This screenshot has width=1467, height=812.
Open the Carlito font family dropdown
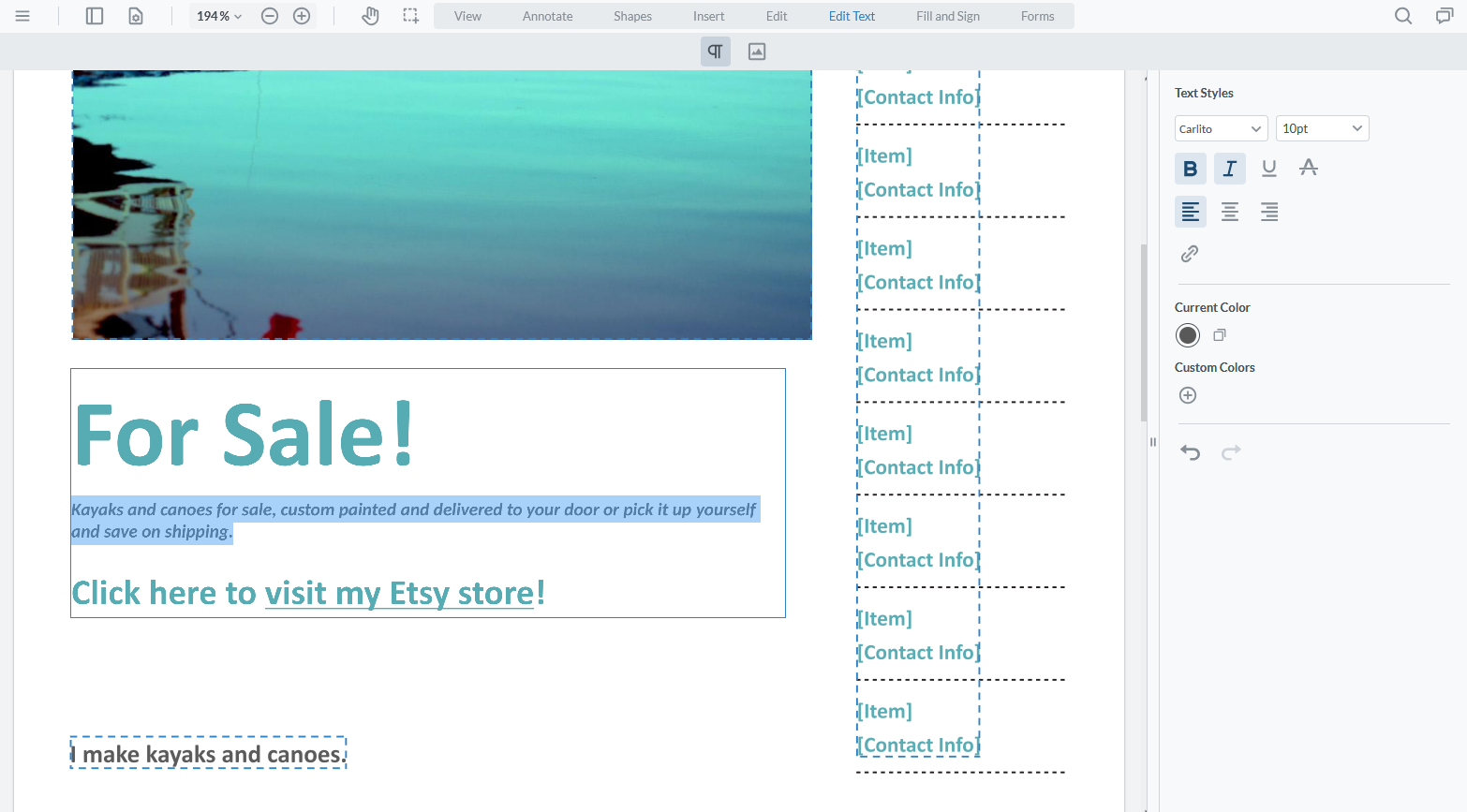1221,127
